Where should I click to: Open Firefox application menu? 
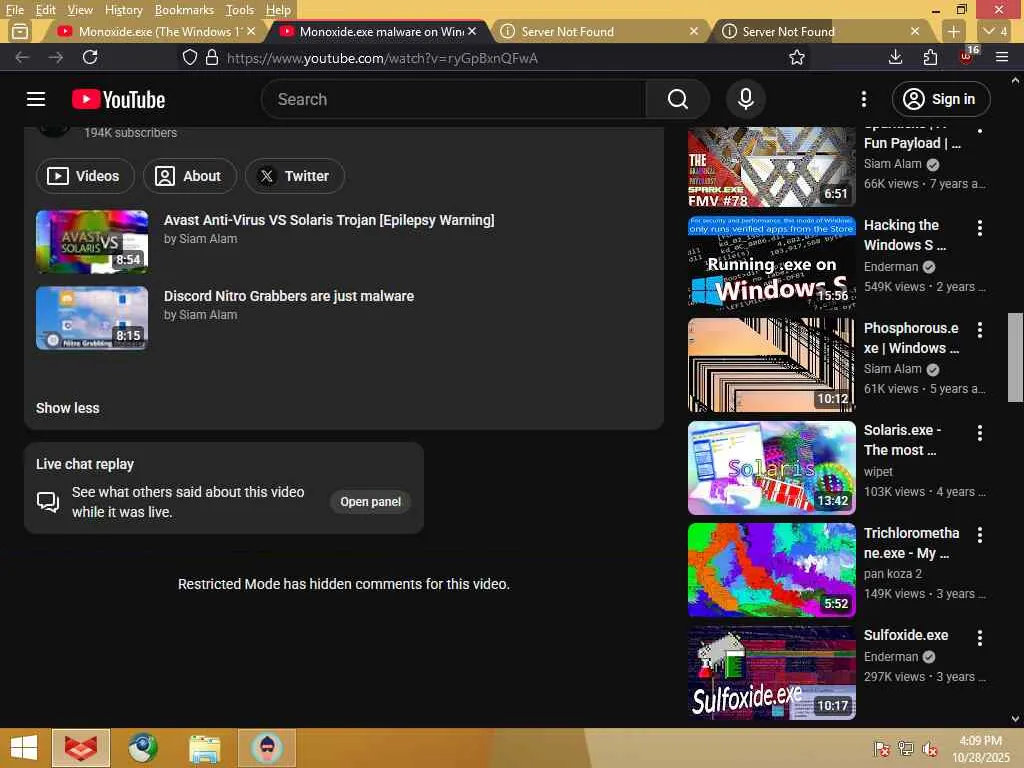tap(1002, 57)
